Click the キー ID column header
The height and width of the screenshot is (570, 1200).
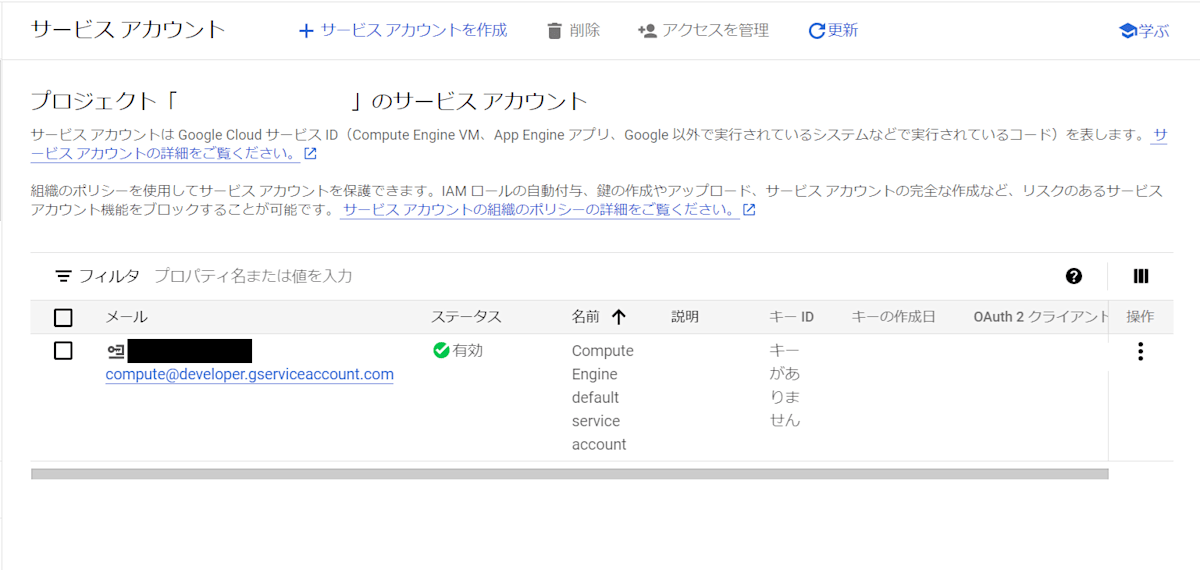pos(791,317)
